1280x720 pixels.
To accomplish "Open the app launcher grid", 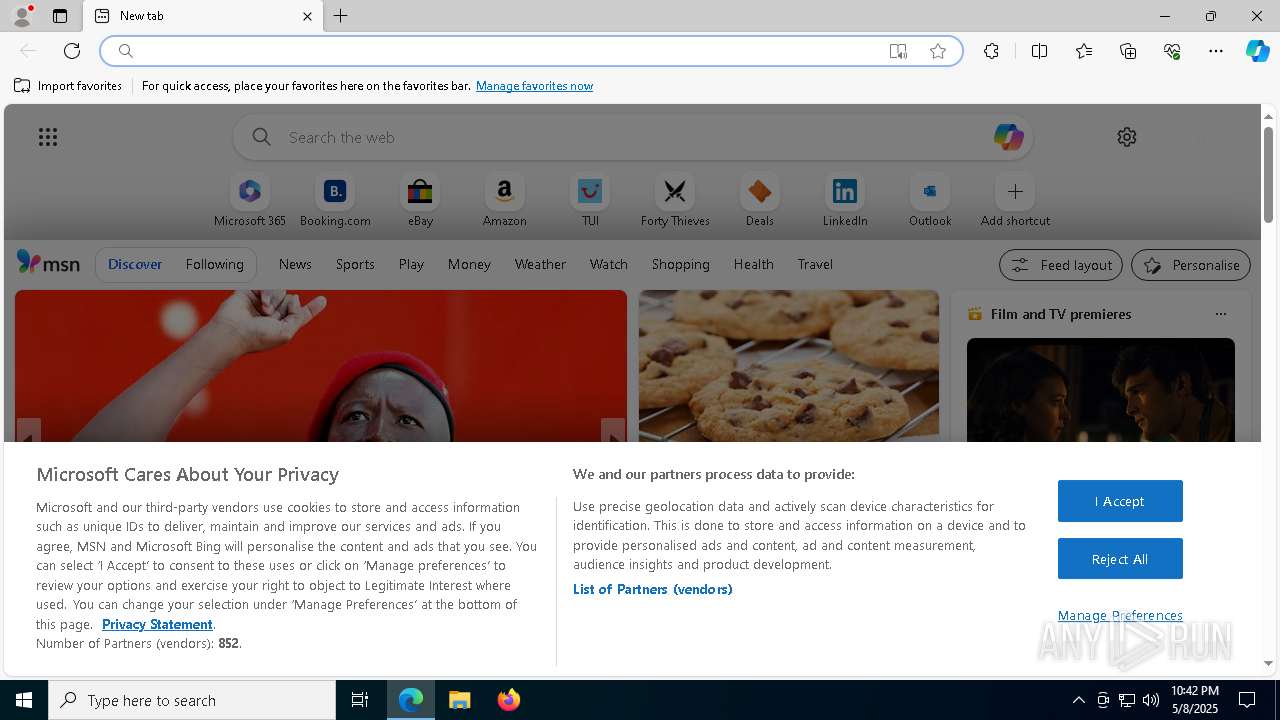I will click(x=48, y=137).
